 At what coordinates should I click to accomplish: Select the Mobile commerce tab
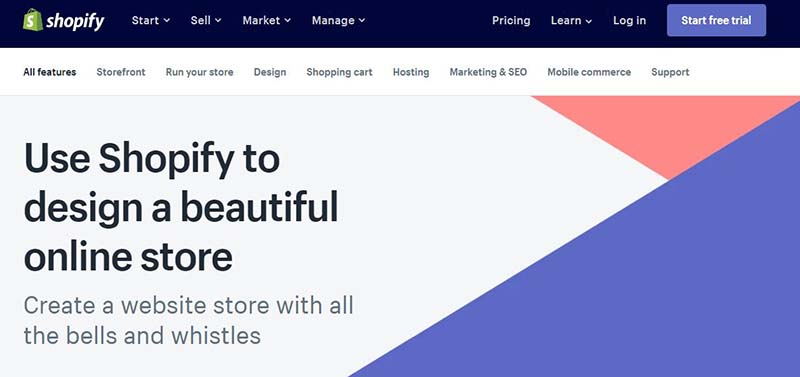coord(589,72)
